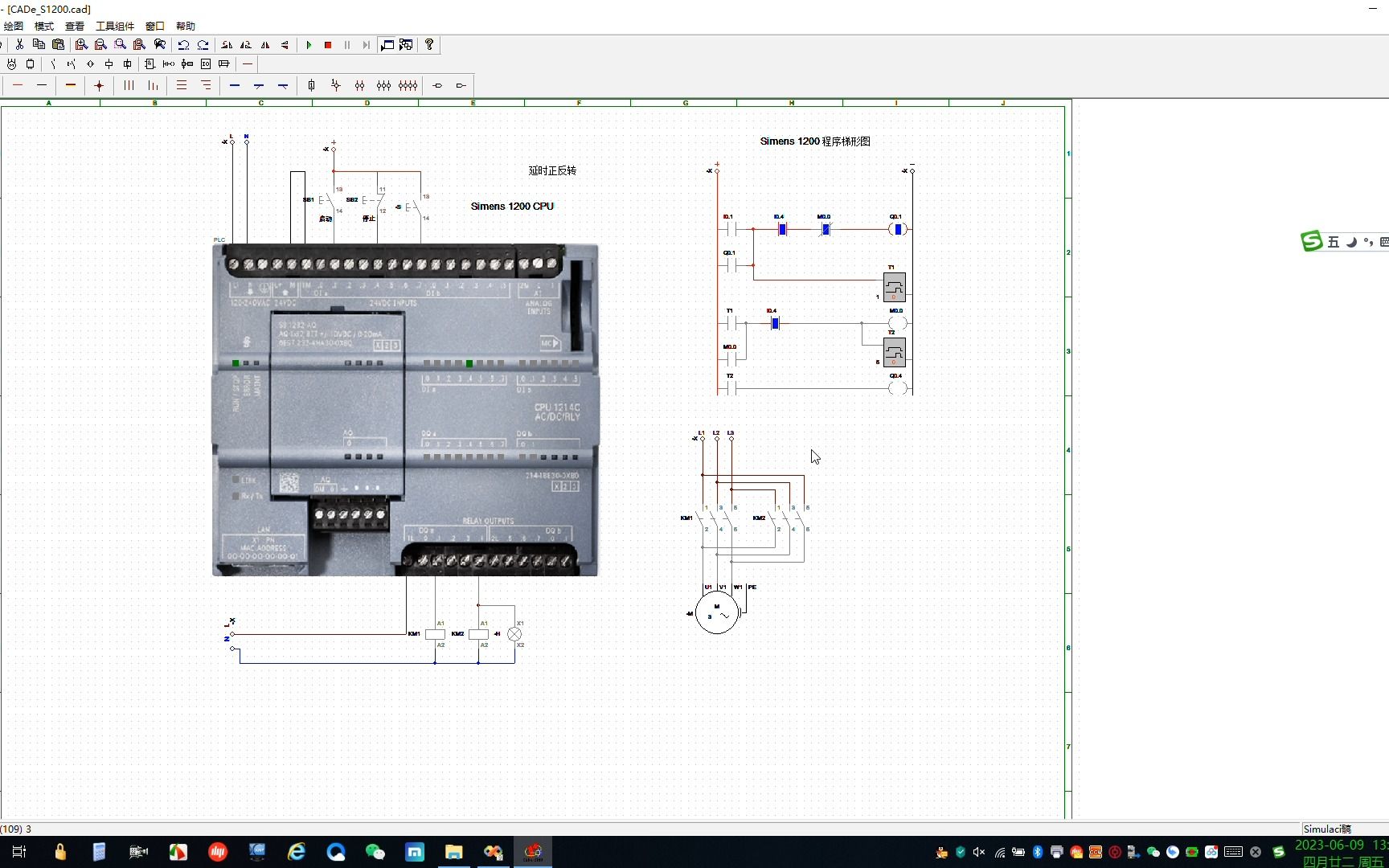Viewport: 1389px width, 868px height.
Task: Click the T1 timer block in ladder
Action: (x=894, y=287)
